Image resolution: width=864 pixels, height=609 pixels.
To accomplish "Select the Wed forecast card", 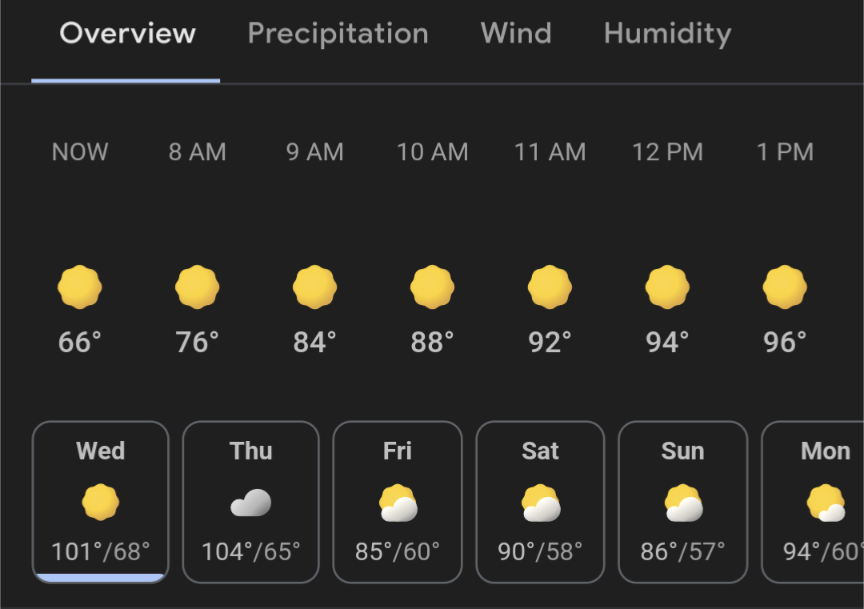I will point(100,502).
